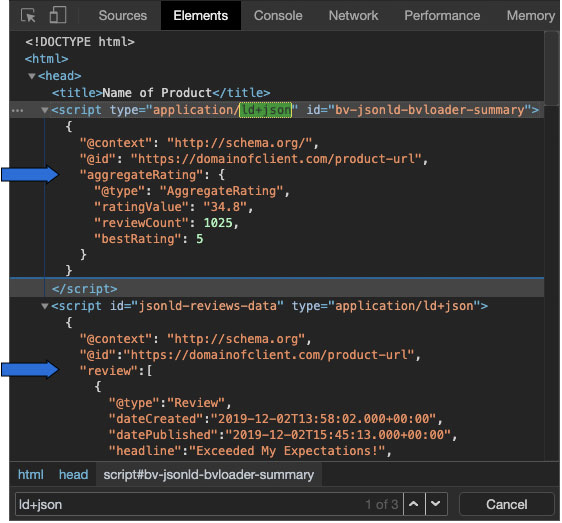The height and width of the screenshot is (523, 562).
Task: Open the Console tab
Action: click(278, 15)
